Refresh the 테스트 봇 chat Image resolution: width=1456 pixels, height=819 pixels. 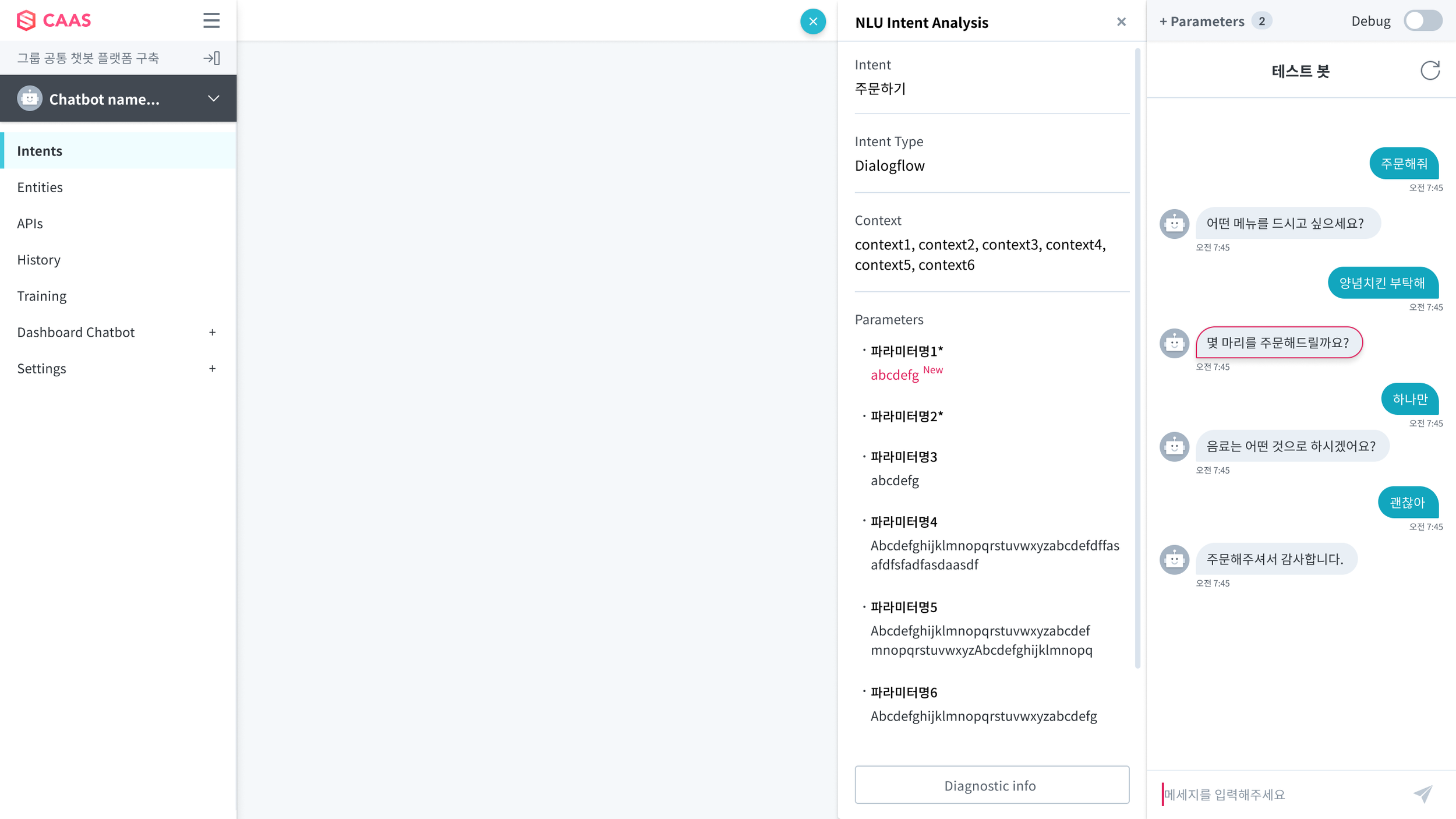[1430, 70]
